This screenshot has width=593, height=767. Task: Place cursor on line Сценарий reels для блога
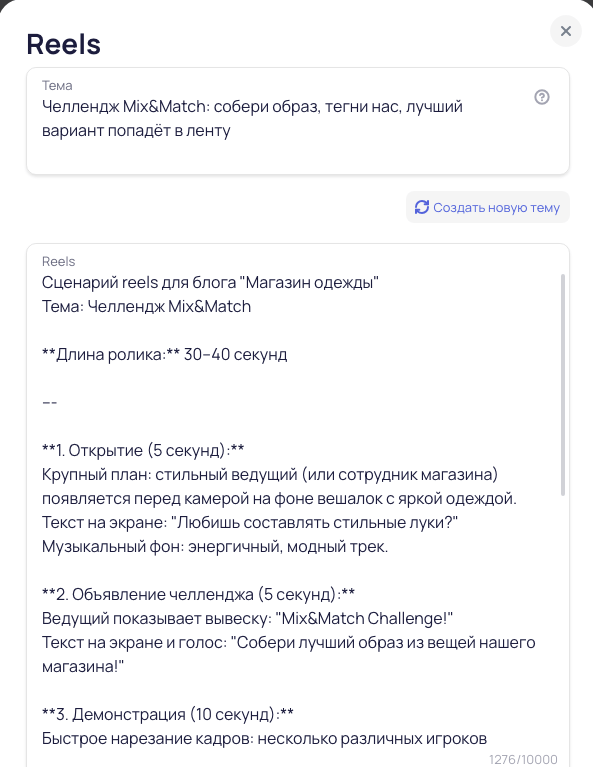210,282
